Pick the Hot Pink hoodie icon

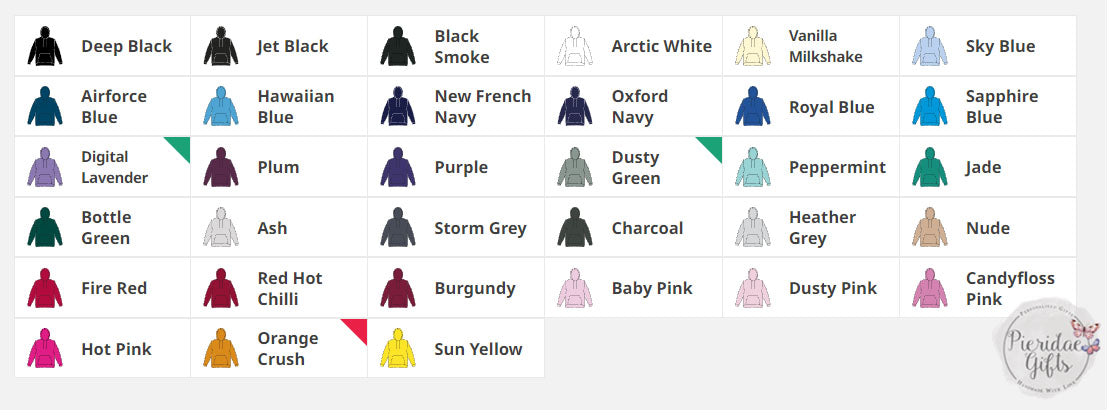45,349
